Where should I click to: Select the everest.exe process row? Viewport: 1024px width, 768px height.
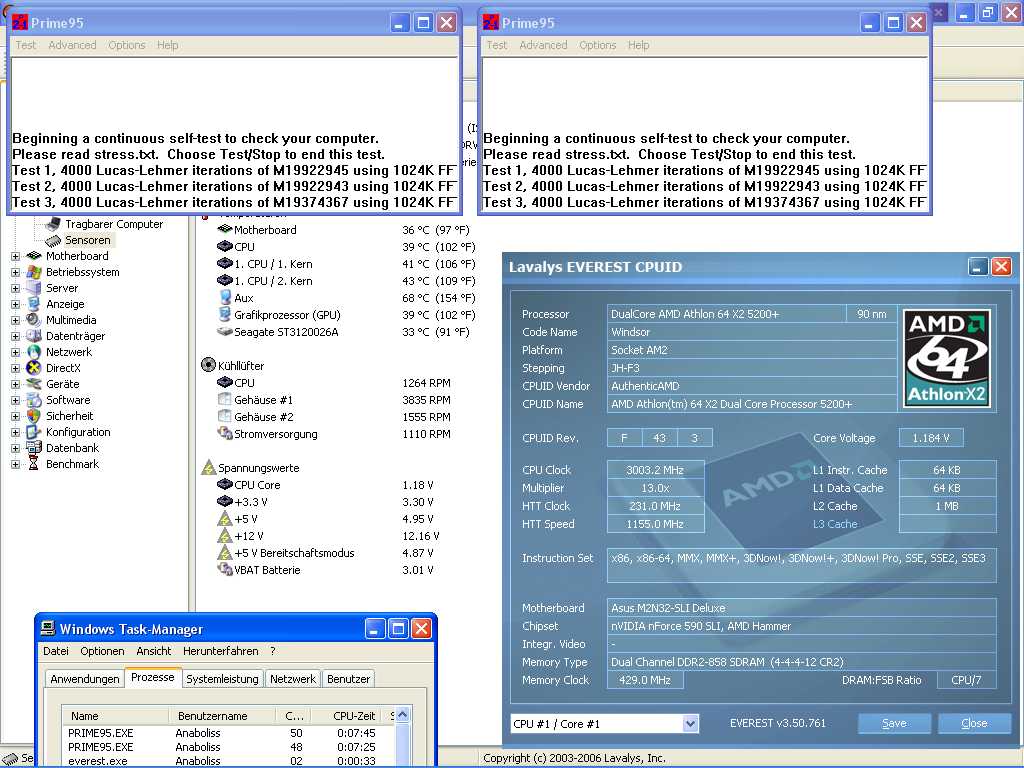229,761
